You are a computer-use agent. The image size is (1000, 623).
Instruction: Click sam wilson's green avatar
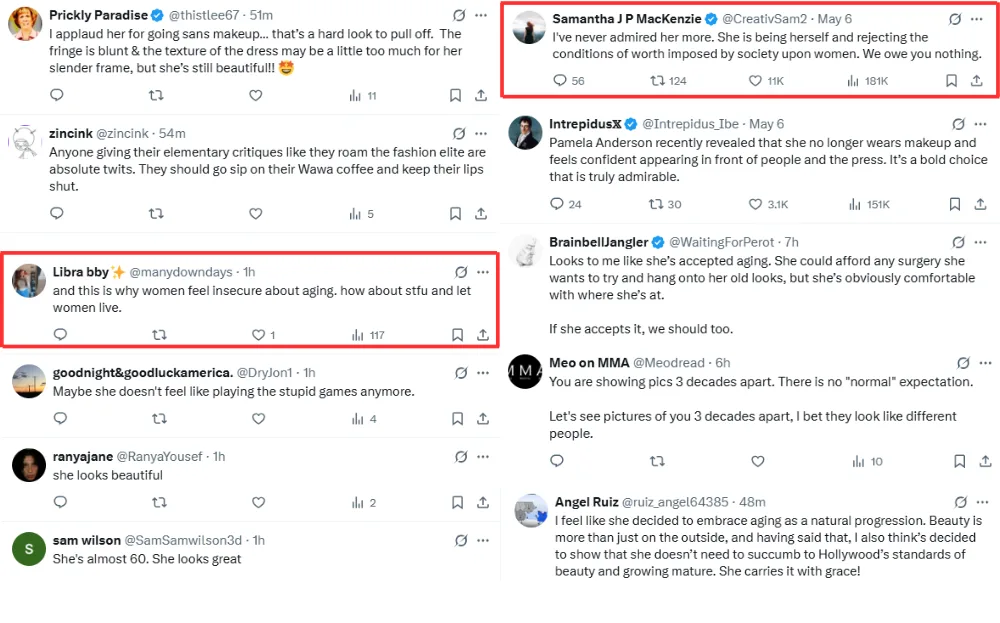click(28, 549)
